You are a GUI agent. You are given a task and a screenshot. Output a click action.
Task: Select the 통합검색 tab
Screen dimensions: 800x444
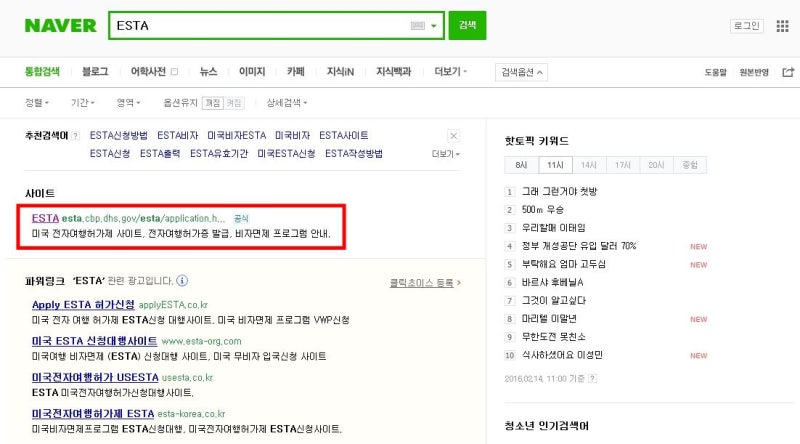[x=42, y=71]
